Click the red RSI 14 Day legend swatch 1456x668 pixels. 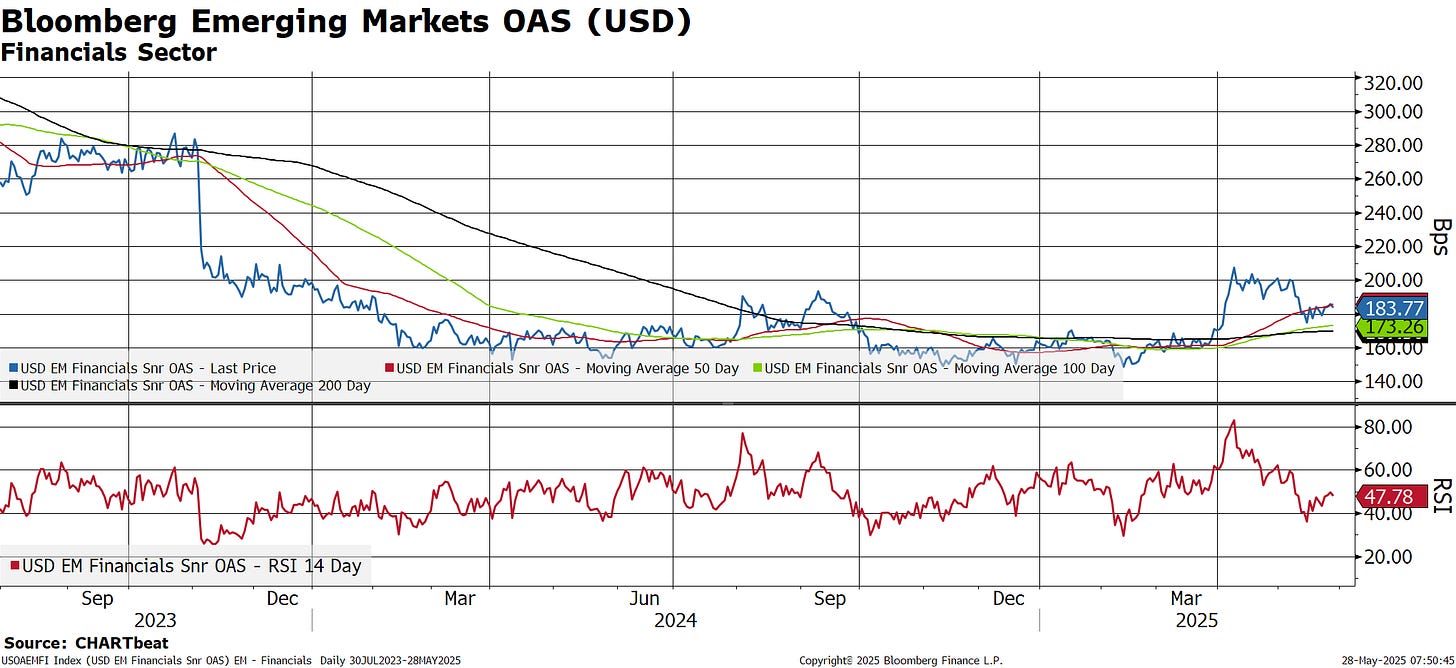click(x=14, y=566)
